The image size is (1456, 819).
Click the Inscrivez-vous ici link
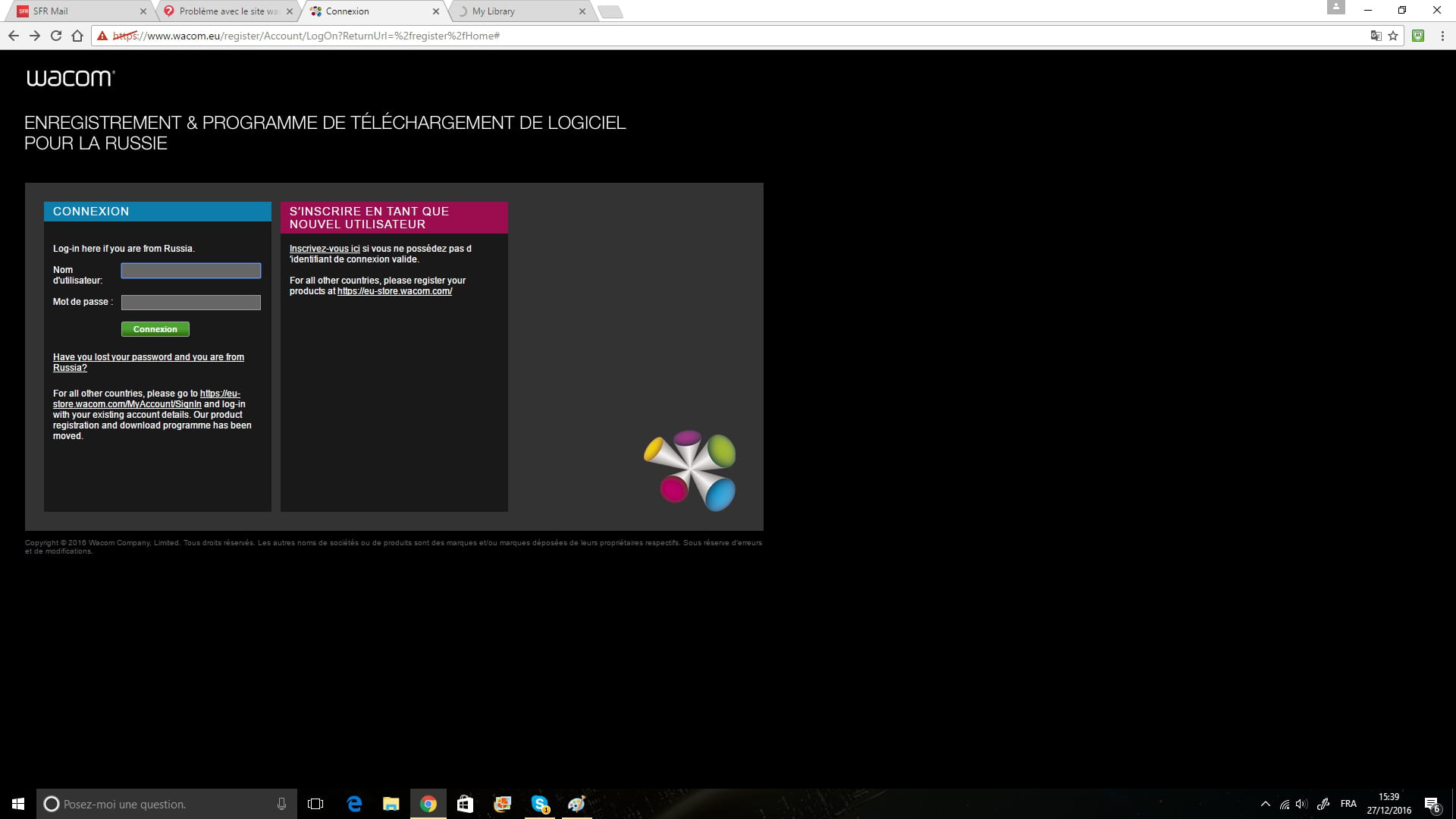click(x=325, y=249)
